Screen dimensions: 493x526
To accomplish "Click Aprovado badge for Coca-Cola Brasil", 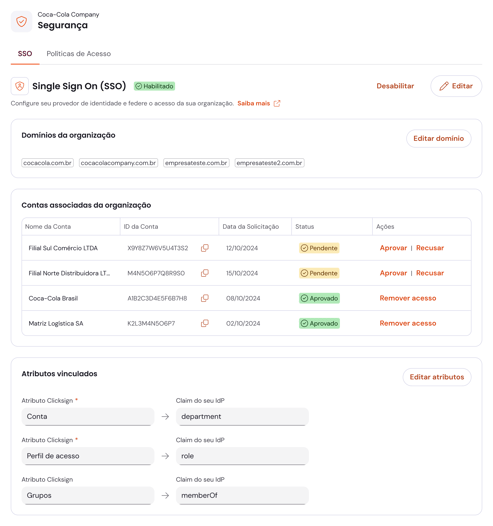I will (319, 298).
